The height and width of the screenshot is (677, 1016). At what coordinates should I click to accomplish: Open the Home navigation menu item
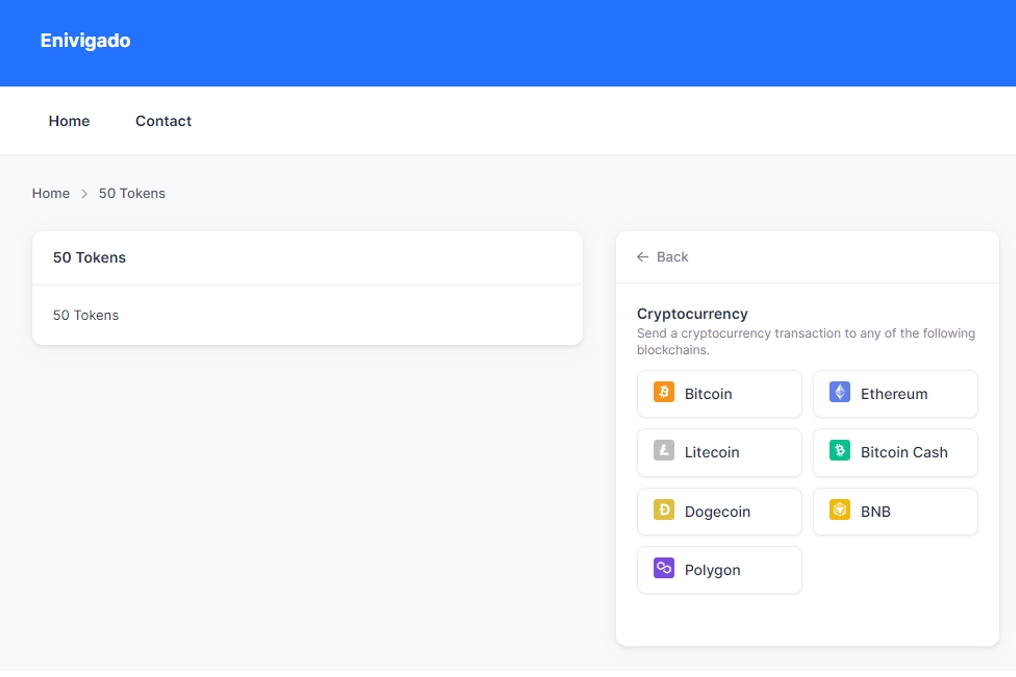coord(69,121)
